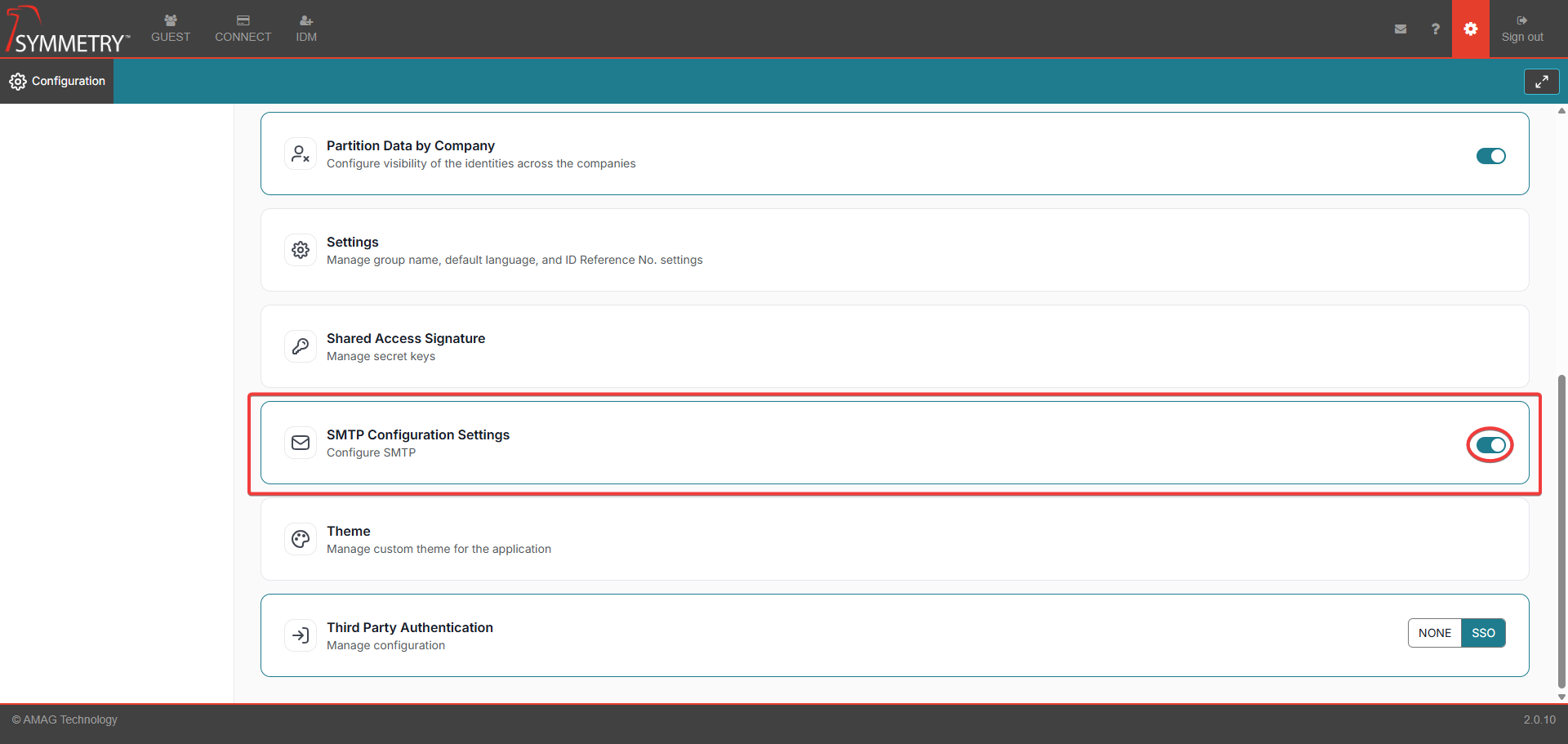Open the GUEST menu
The height and width of the screenshot is (744, 1568).
point(171,29)
